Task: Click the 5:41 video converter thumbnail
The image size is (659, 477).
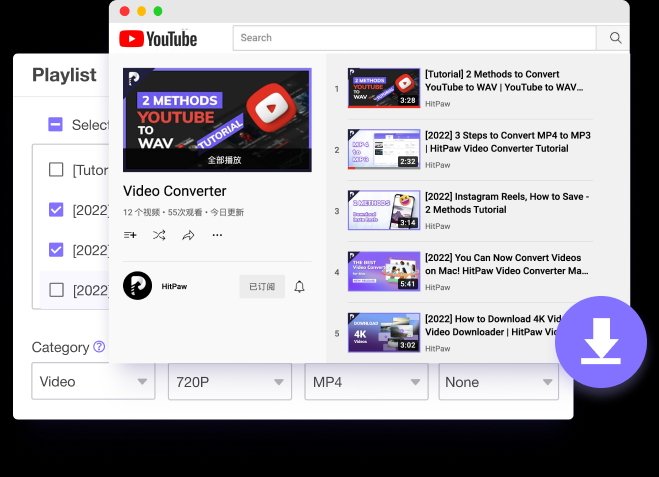Action: pyautogui.click(x=384, y=271)
